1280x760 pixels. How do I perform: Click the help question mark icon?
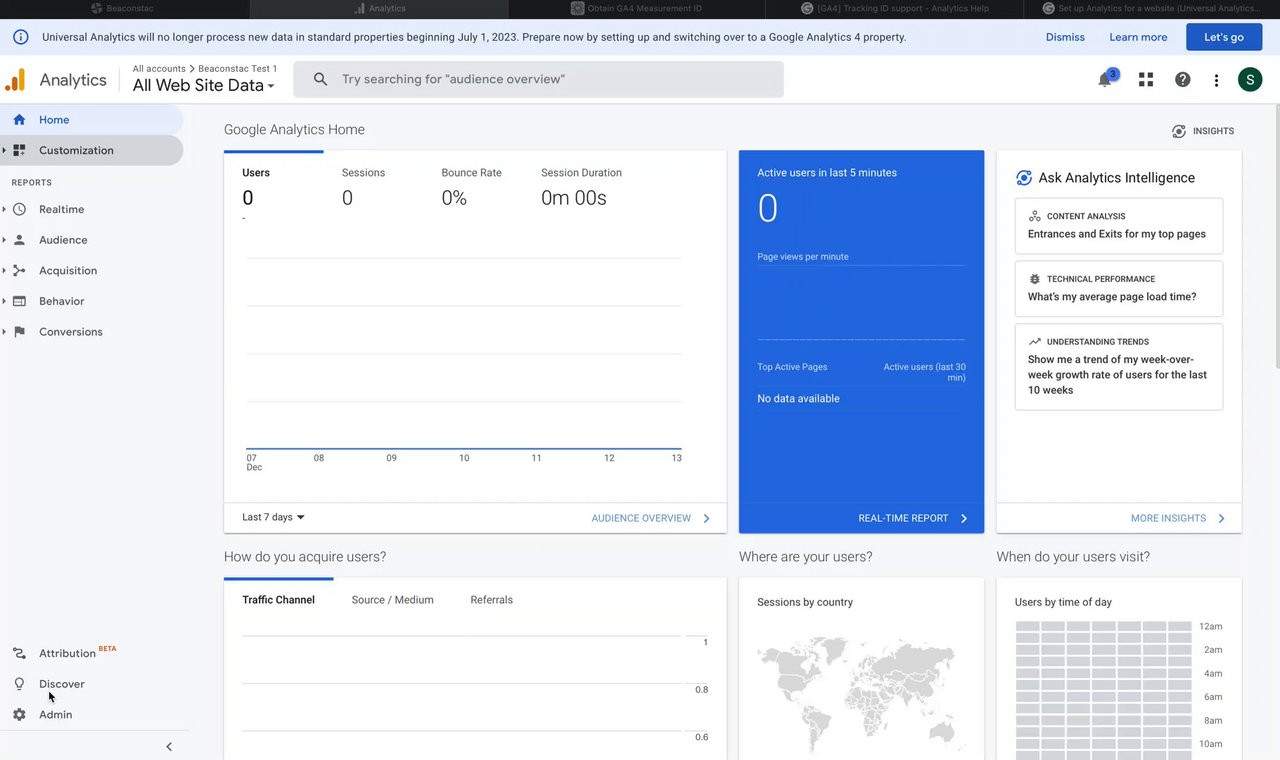coord(1182,80)
